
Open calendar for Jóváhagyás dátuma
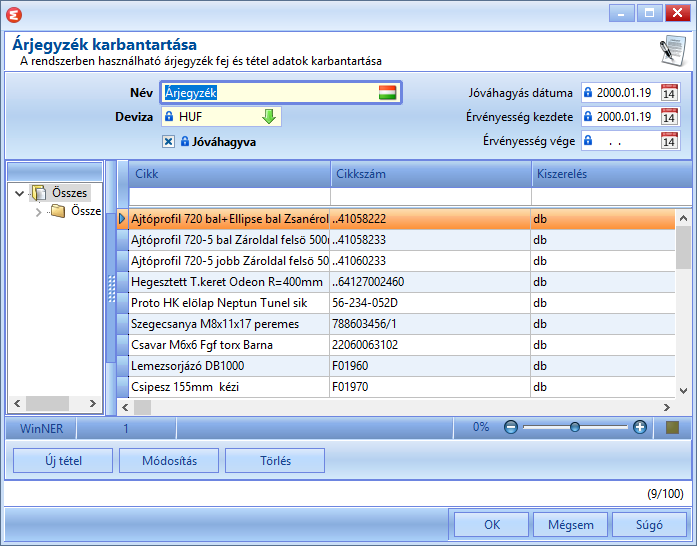pyautogui.click(x=669, y=92)
